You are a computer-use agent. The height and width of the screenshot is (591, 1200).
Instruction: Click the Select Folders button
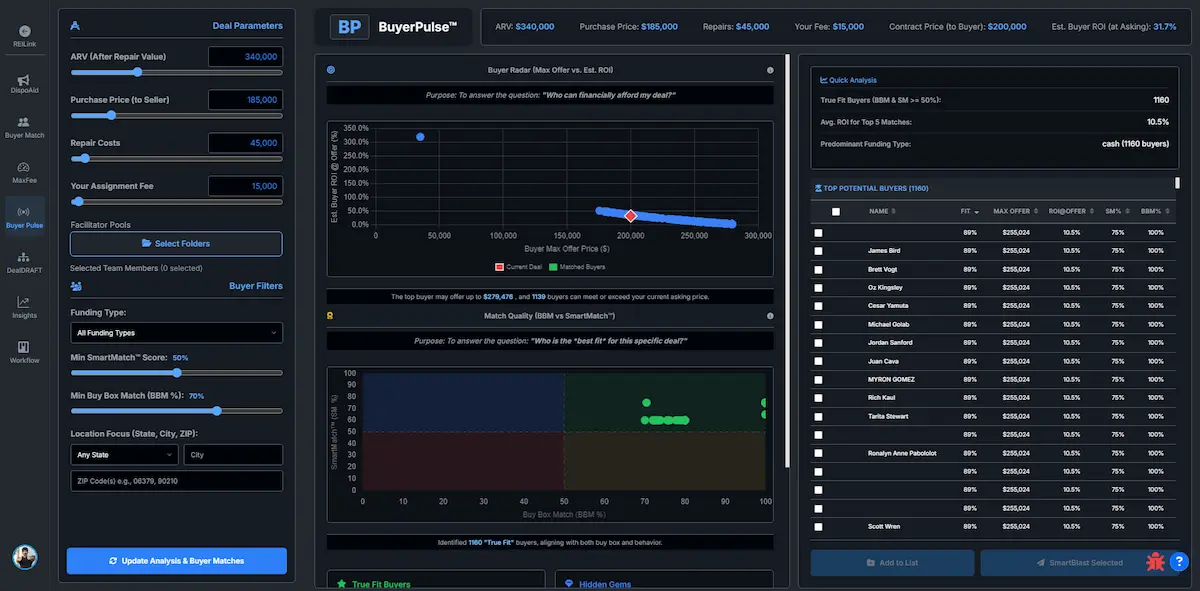(176, 243)
